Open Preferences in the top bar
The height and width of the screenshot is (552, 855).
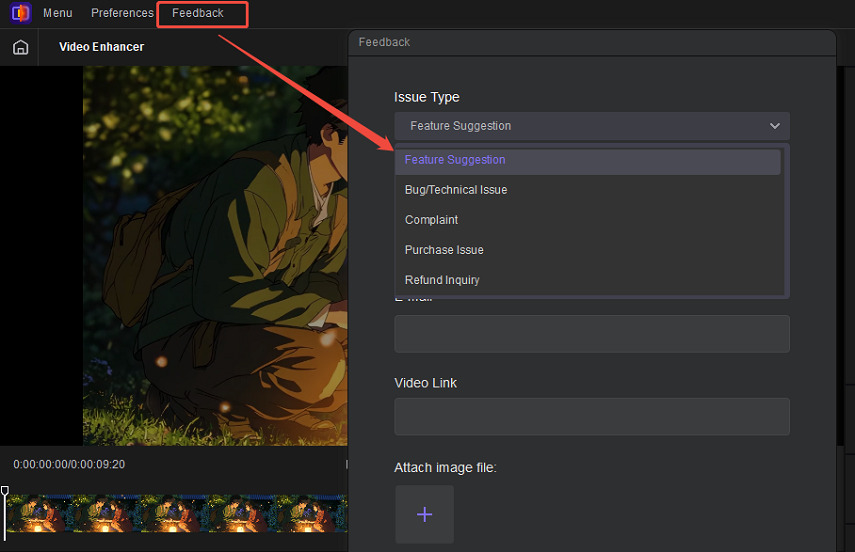pos(122,13)
